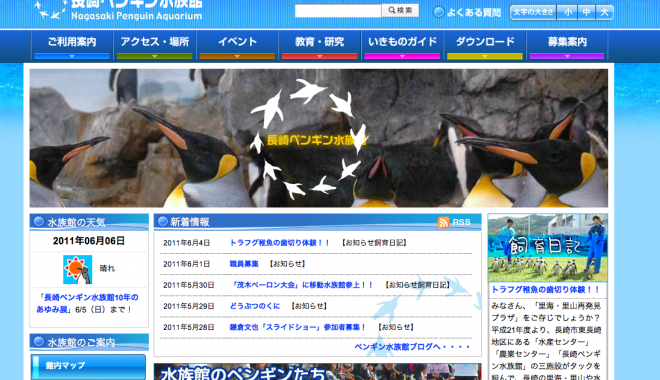Click the 2011年06月06日 weather date
Screen dimensions: 660x380
89,241
